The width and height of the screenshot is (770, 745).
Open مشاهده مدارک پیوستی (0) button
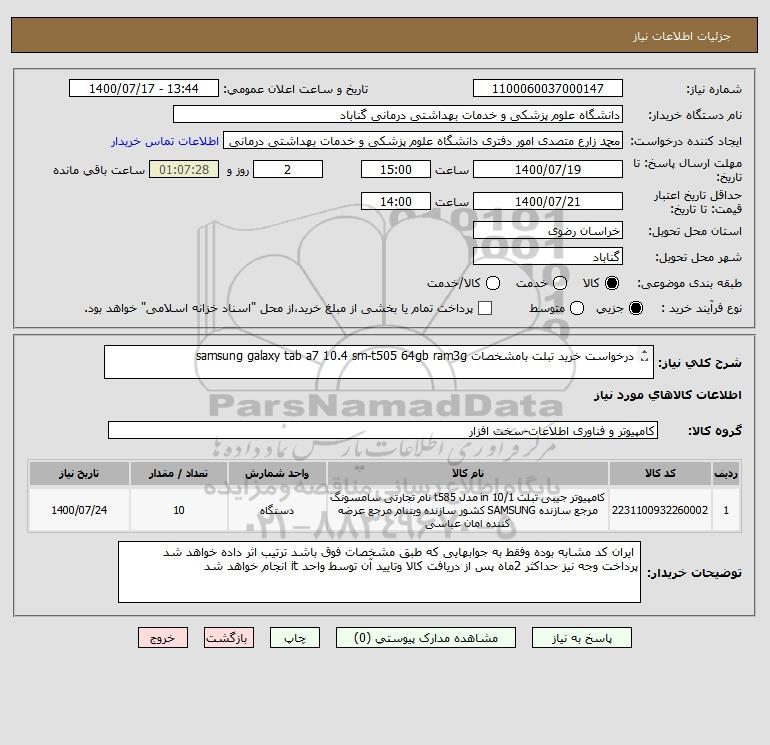tap(426, 638)
